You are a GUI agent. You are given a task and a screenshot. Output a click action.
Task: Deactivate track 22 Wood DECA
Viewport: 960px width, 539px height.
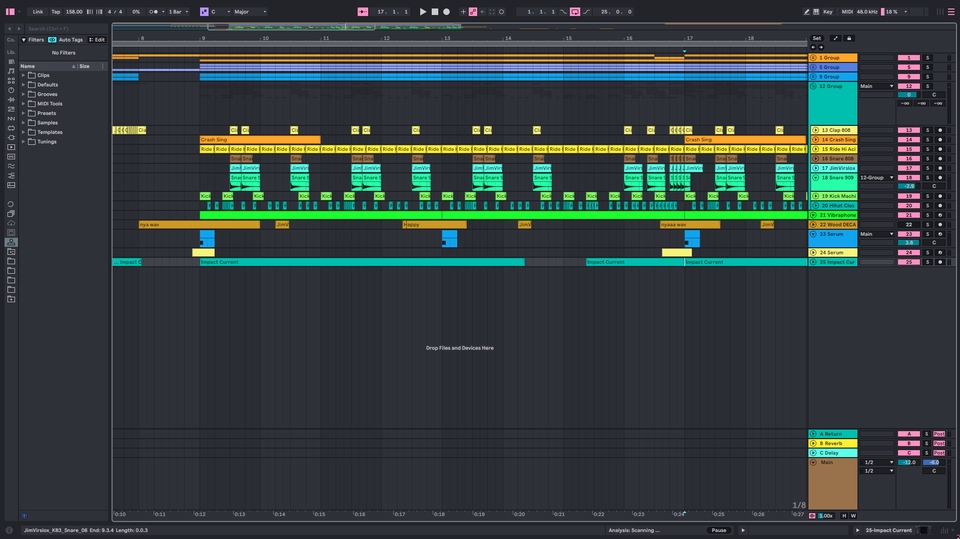908,224
